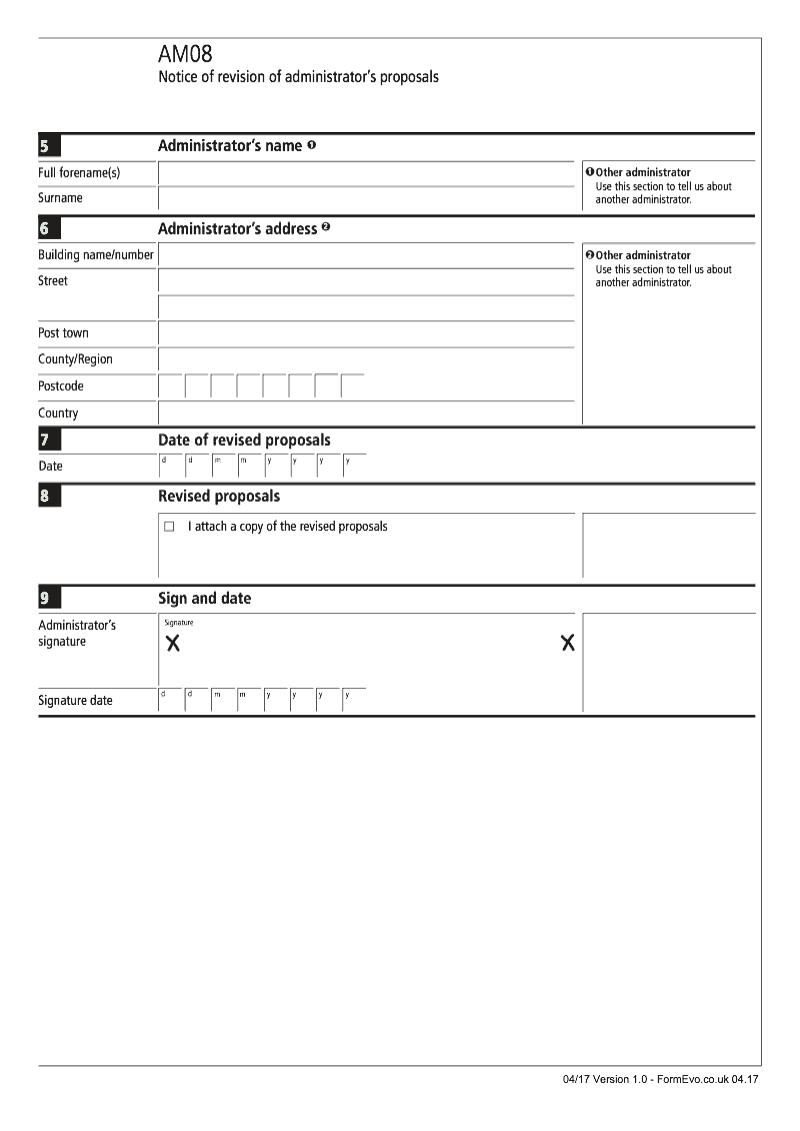
Task: Click the right X signature marker
Action: tap(567, 643)
